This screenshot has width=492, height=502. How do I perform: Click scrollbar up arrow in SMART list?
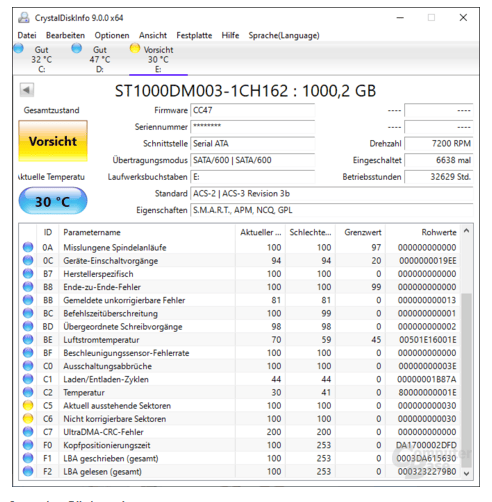click(466, 231)
